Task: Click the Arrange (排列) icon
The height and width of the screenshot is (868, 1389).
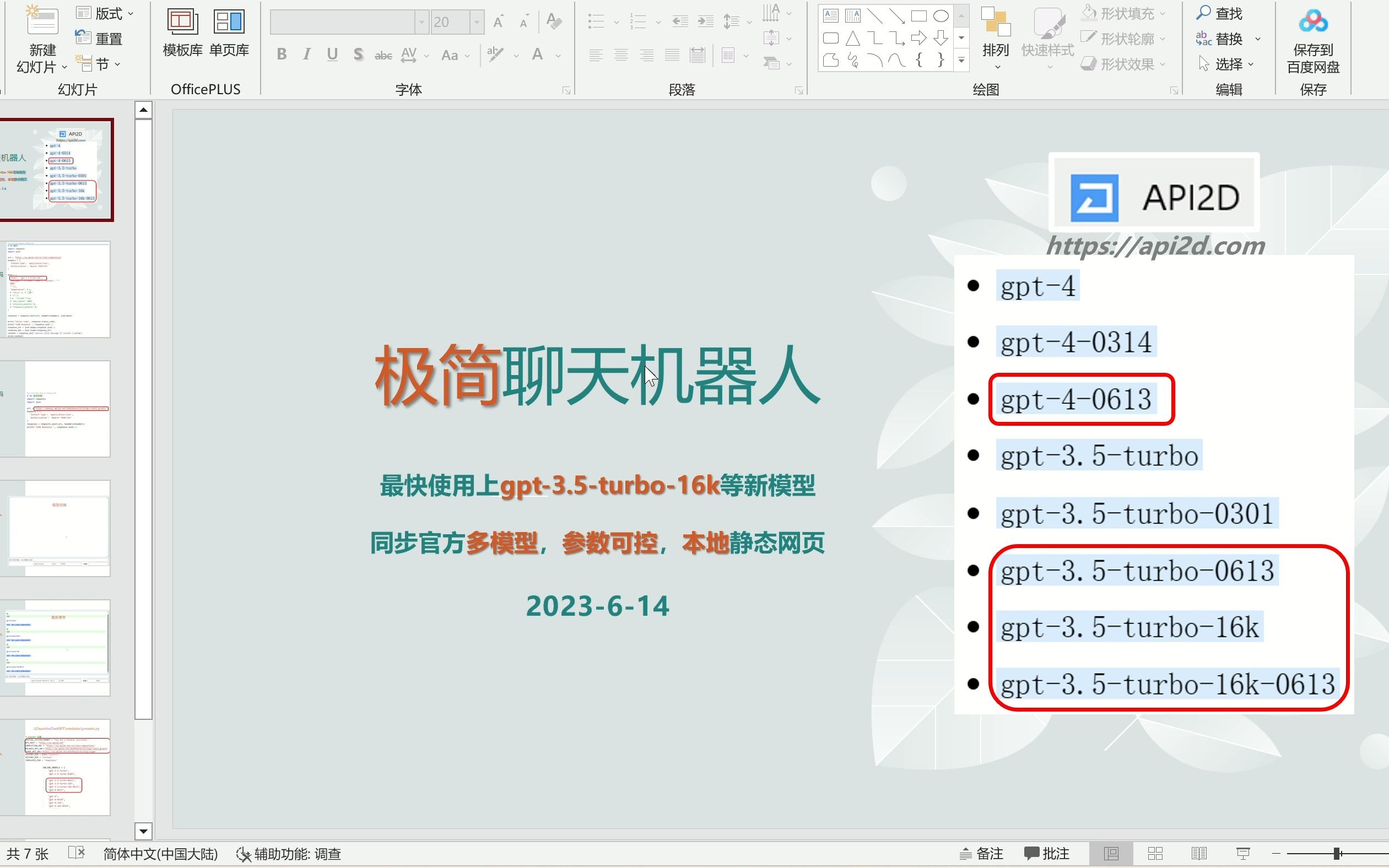Action: pos(995,23)
